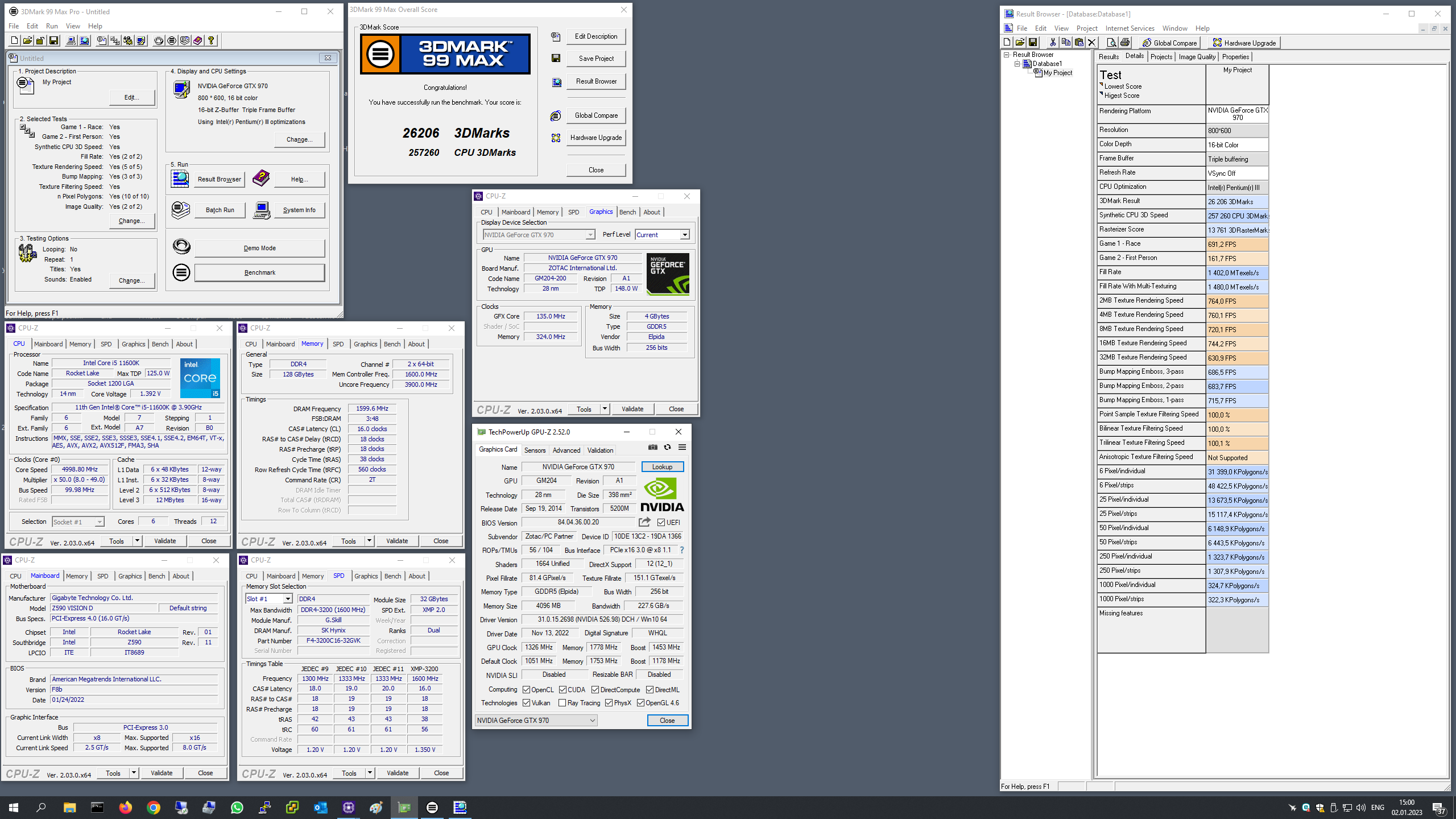This screenshot has width=1456, height=819.
Task: Toggle OpenCL checkbox in GPU-Z
Action: click(527, 690)
